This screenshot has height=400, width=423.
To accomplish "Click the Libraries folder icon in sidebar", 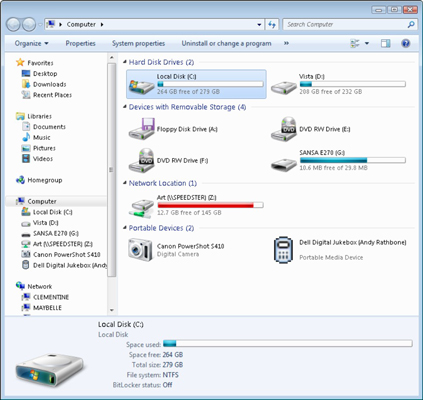I will point(20,116).
